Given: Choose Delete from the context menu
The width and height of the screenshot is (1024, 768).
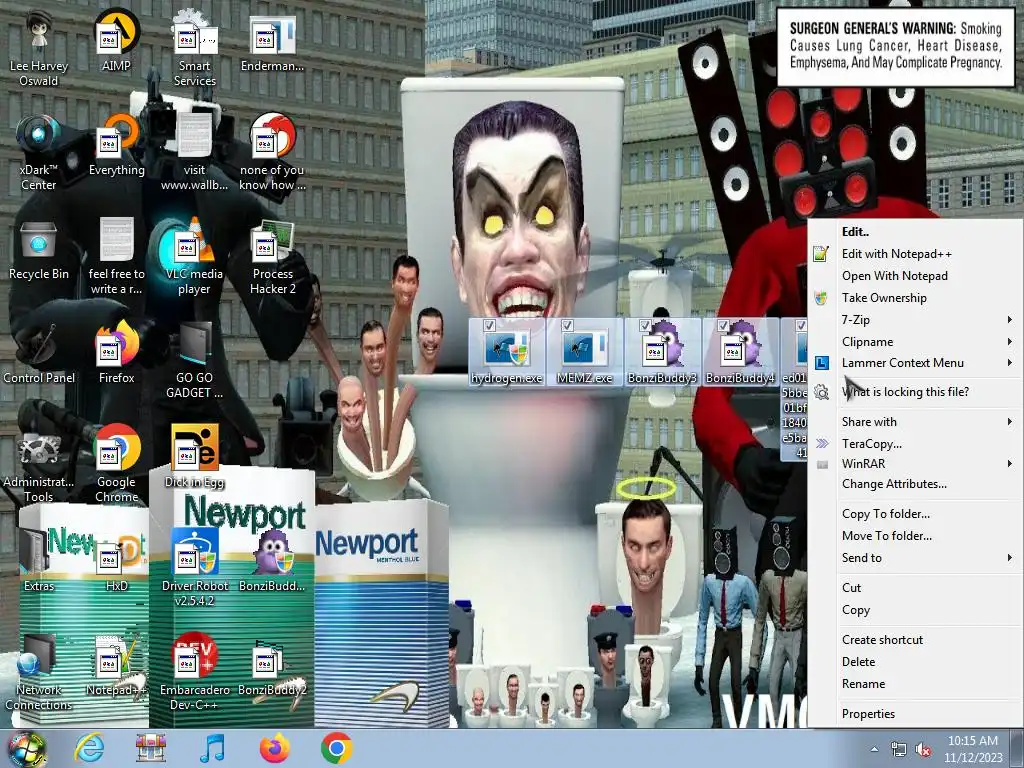Looking at the screenshot, I should point(915,662).
